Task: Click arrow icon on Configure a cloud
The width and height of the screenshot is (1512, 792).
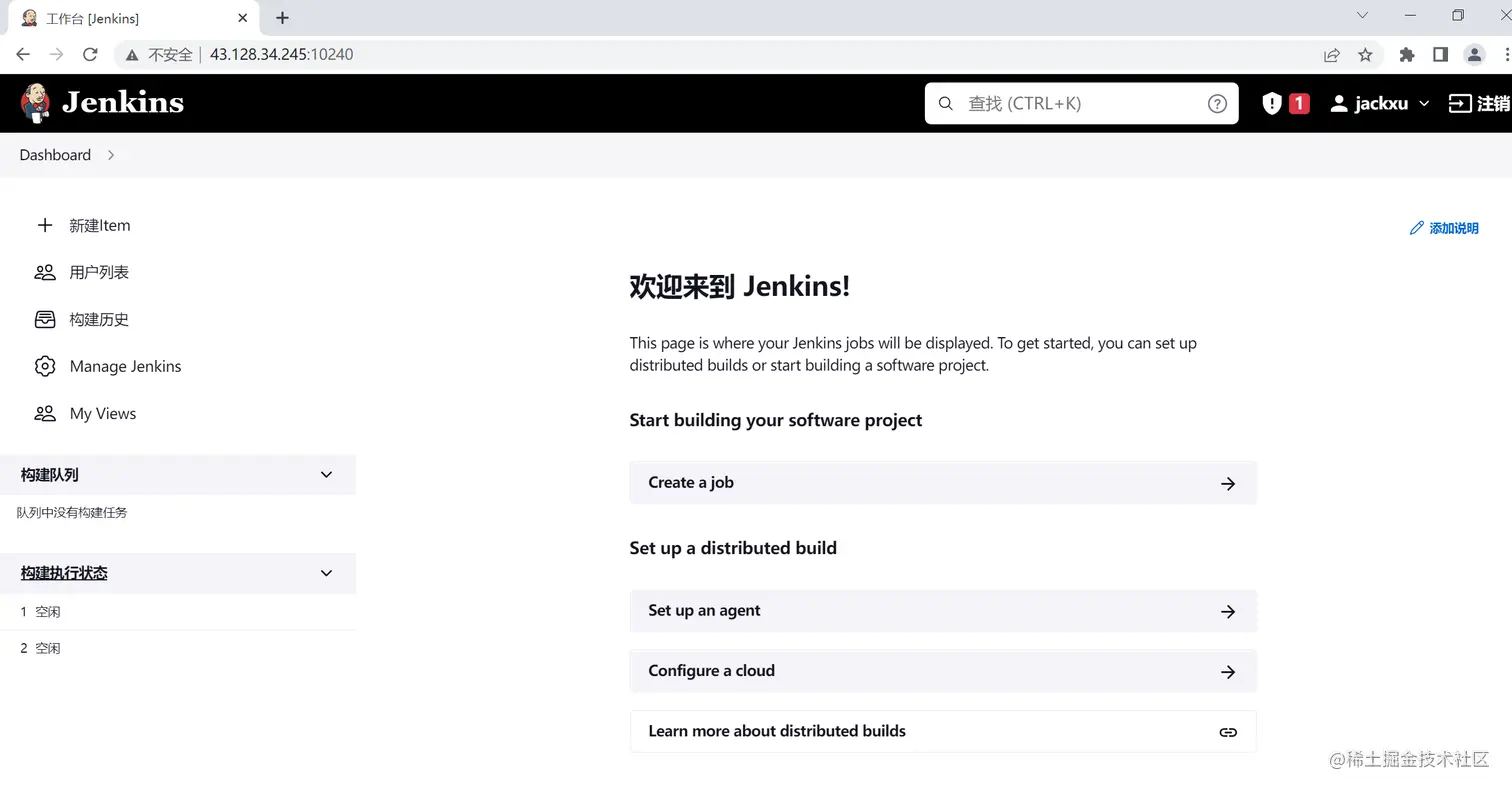Action: [x=1228, y=672]
